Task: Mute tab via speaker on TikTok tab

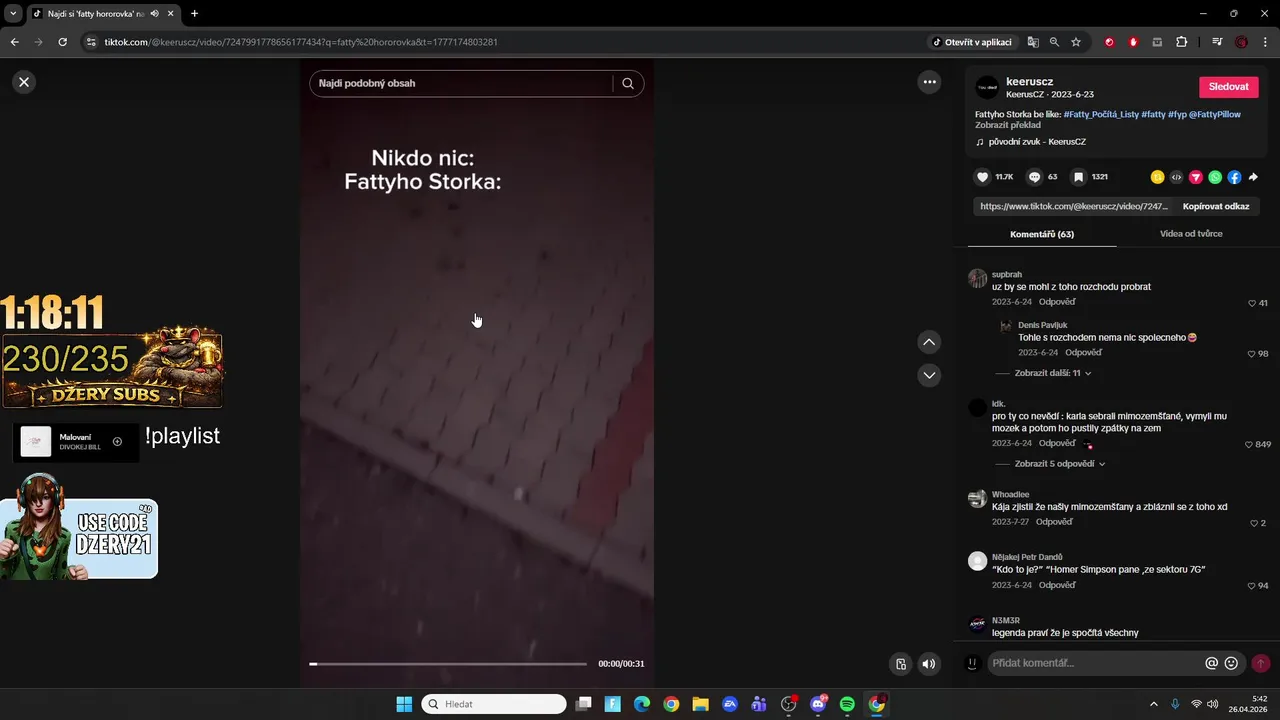Action: (154, 13)
